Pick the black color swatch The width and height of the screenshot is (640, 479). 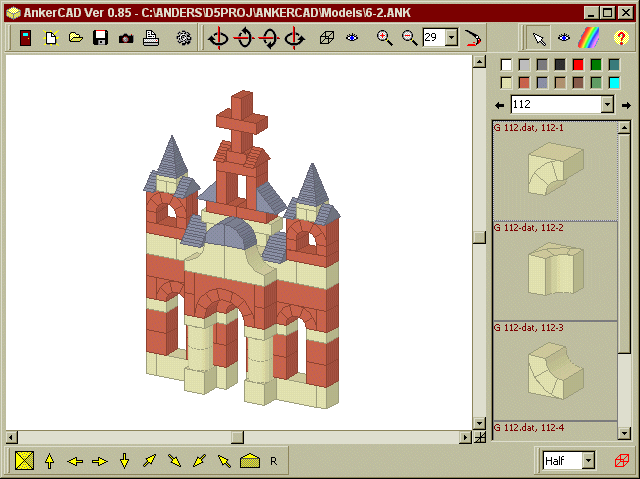coord(560,64)
